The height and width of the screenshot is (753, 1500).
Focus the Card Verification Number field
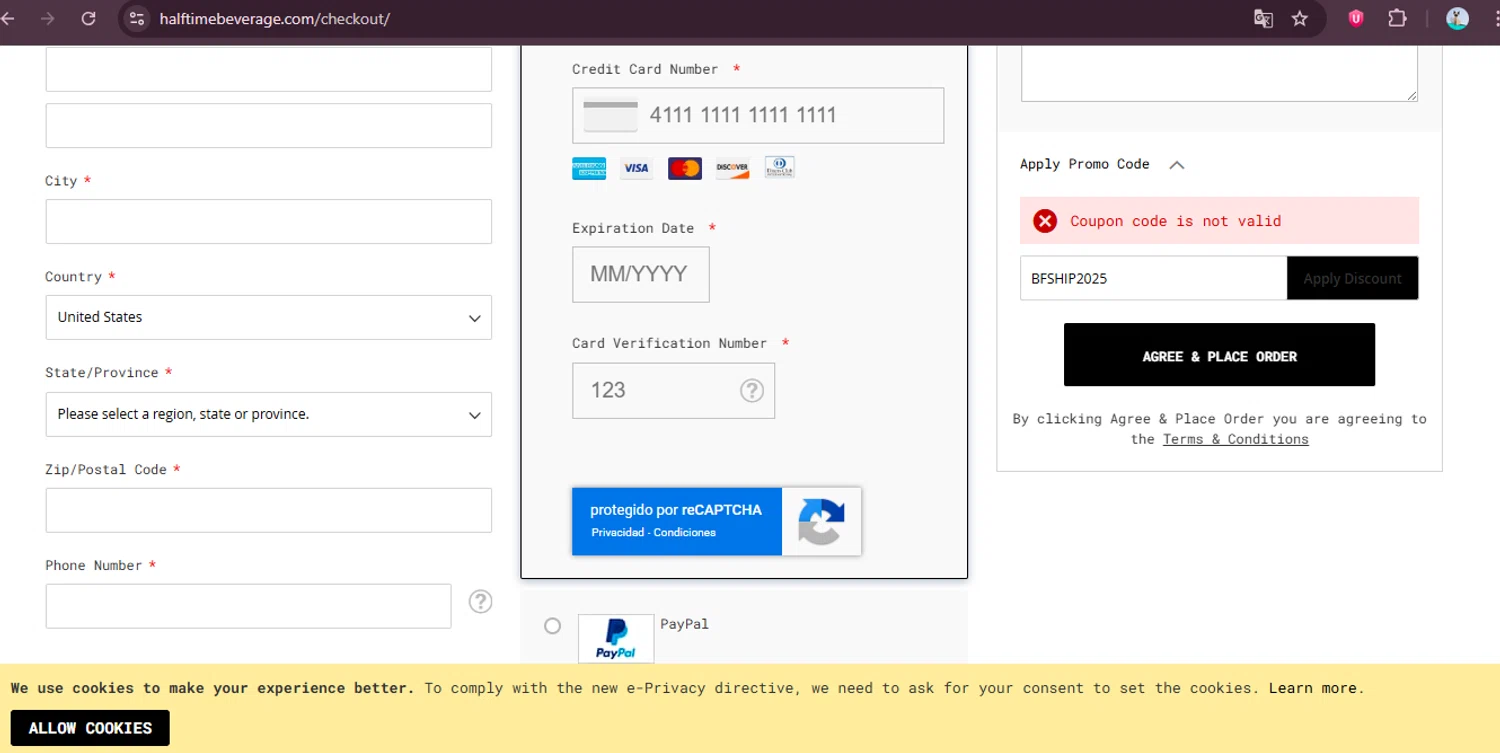pos(673,390)
